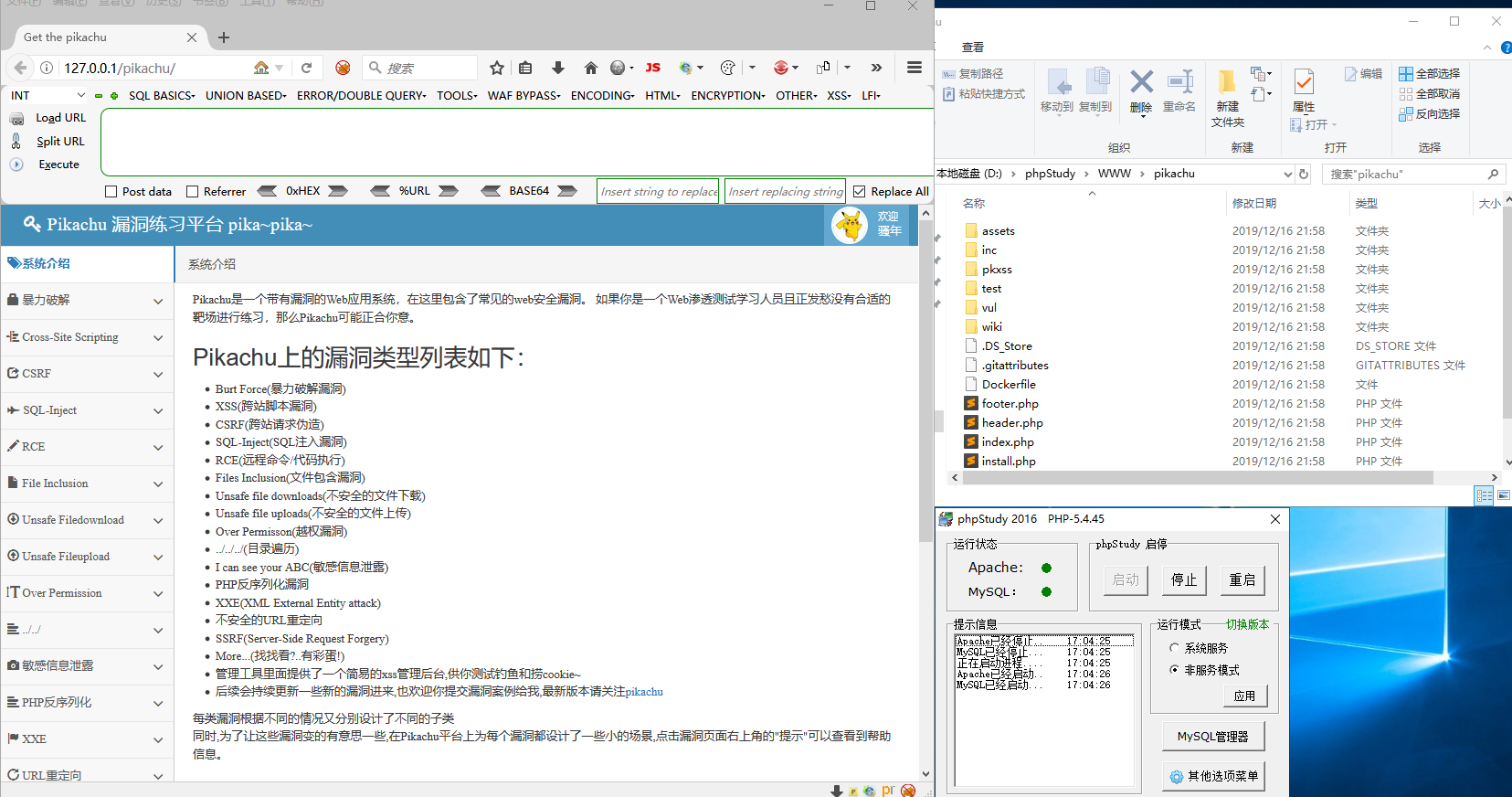Click 停止 button in phpStudy

1184,579
